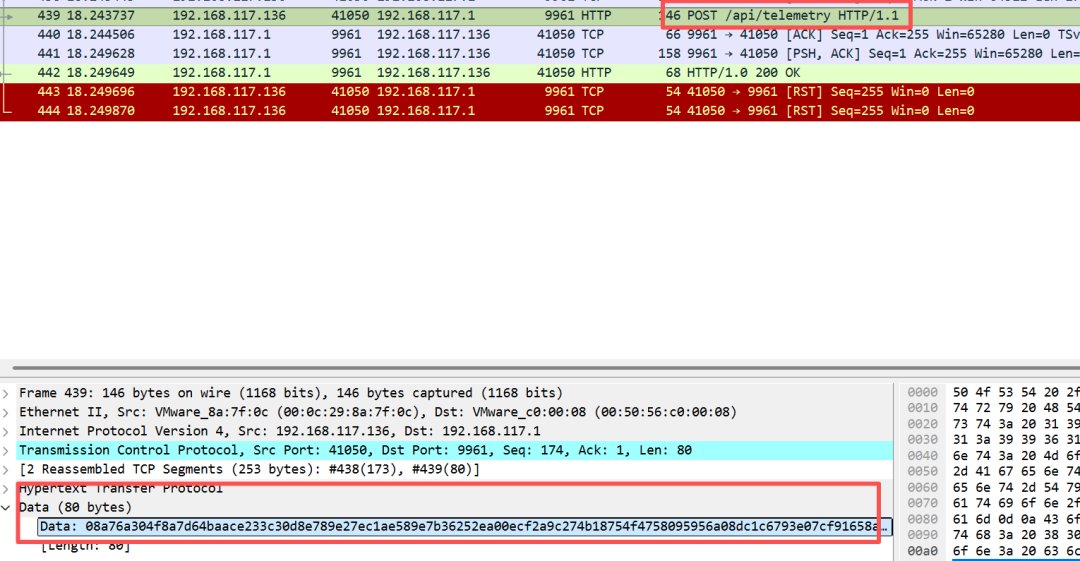The width and height of the screenshot is (1080, 561).
Task: Select packet 444 RST row
Action: 540,110
